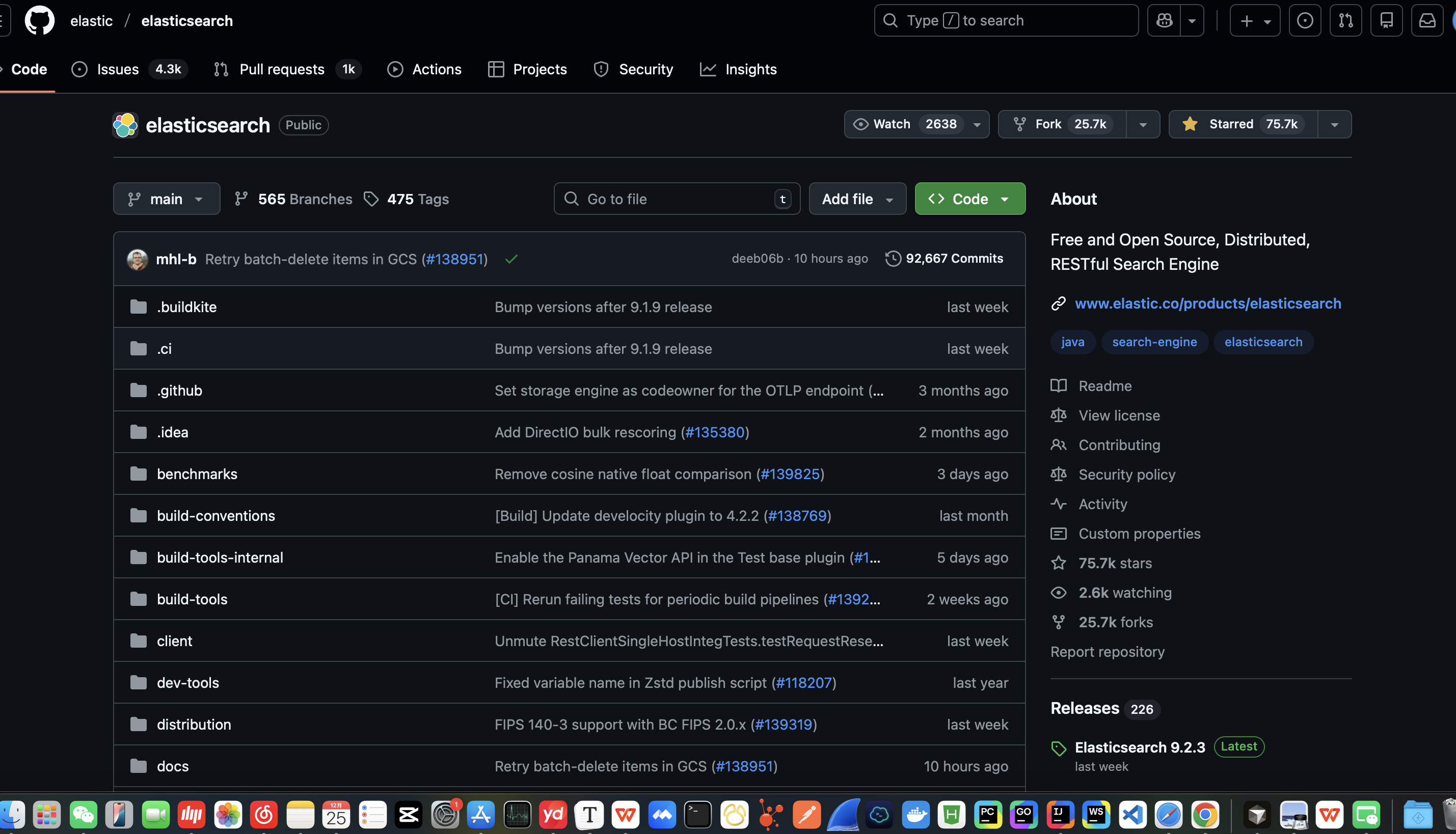Expand the Add file dropdown
The width and height of the screenshot is (1456, 834).
857,199
